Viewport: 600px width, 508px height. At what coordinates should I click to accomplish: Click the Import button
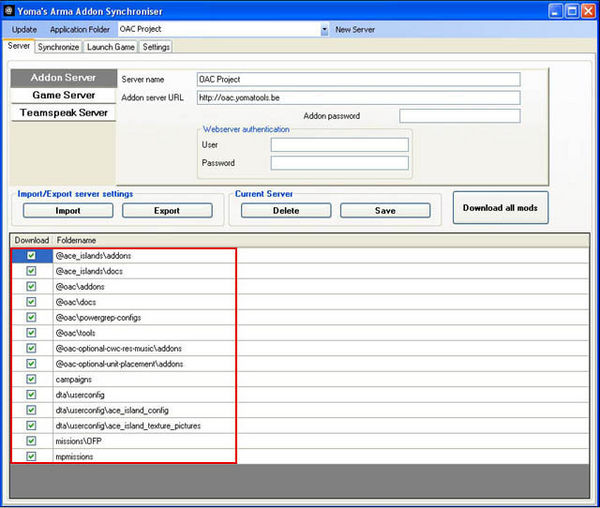coord(68,211)
